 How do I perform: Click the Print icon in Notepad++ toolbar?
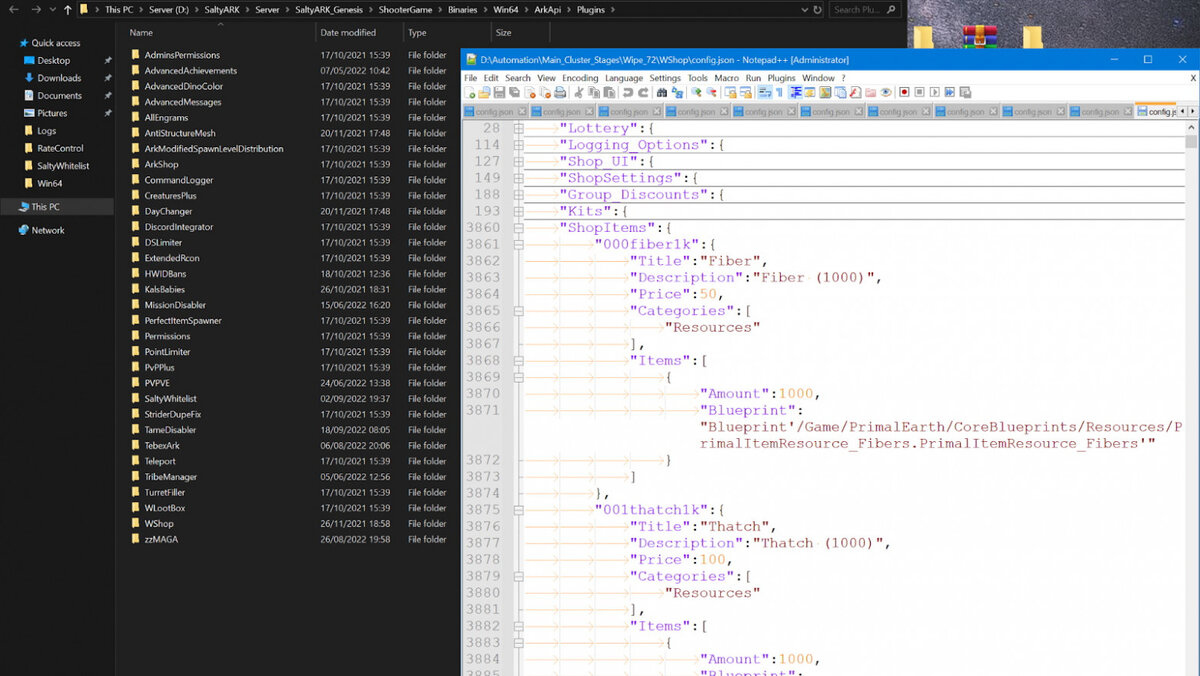(x=559, y=92)
